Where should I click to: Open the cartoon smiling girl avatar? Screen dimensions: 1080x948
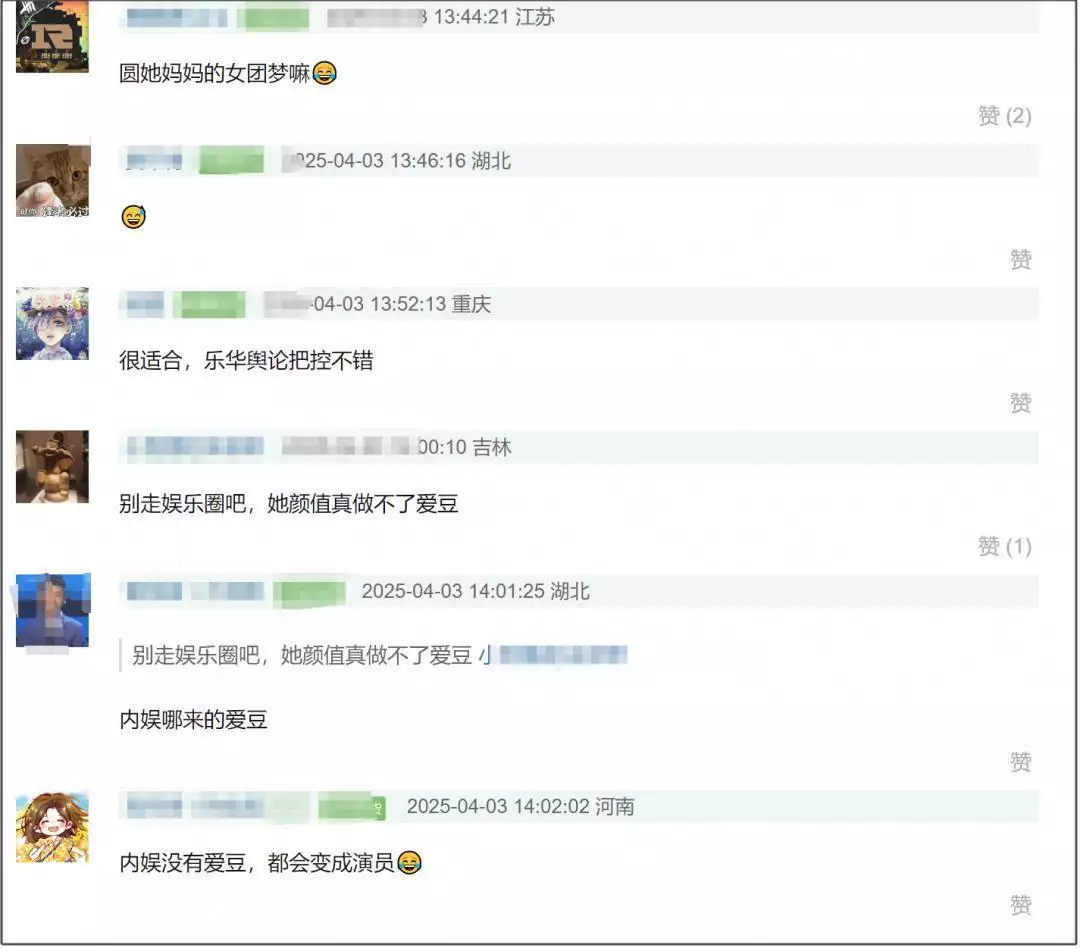52,827
